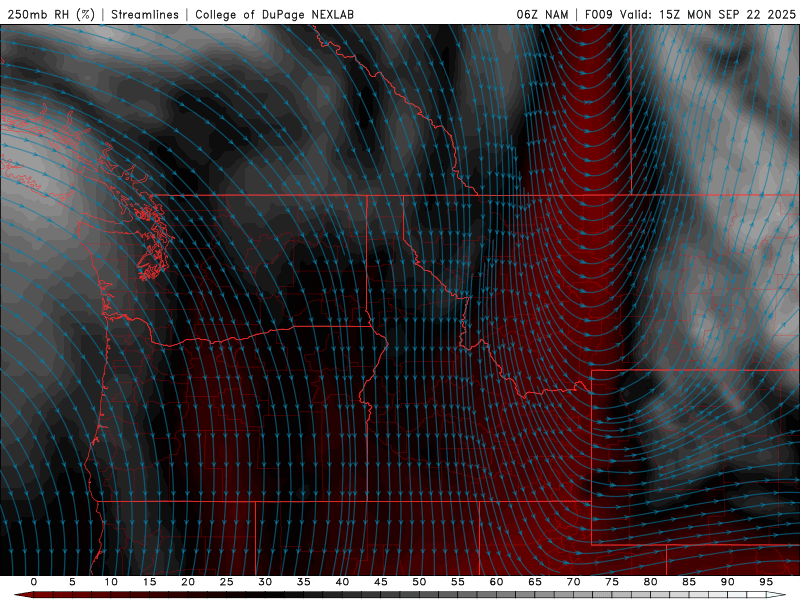The image size is (800, 600).
Task: Click "Valid: 15Z MON SEP 22 2025" text
Action: point(708,14)
